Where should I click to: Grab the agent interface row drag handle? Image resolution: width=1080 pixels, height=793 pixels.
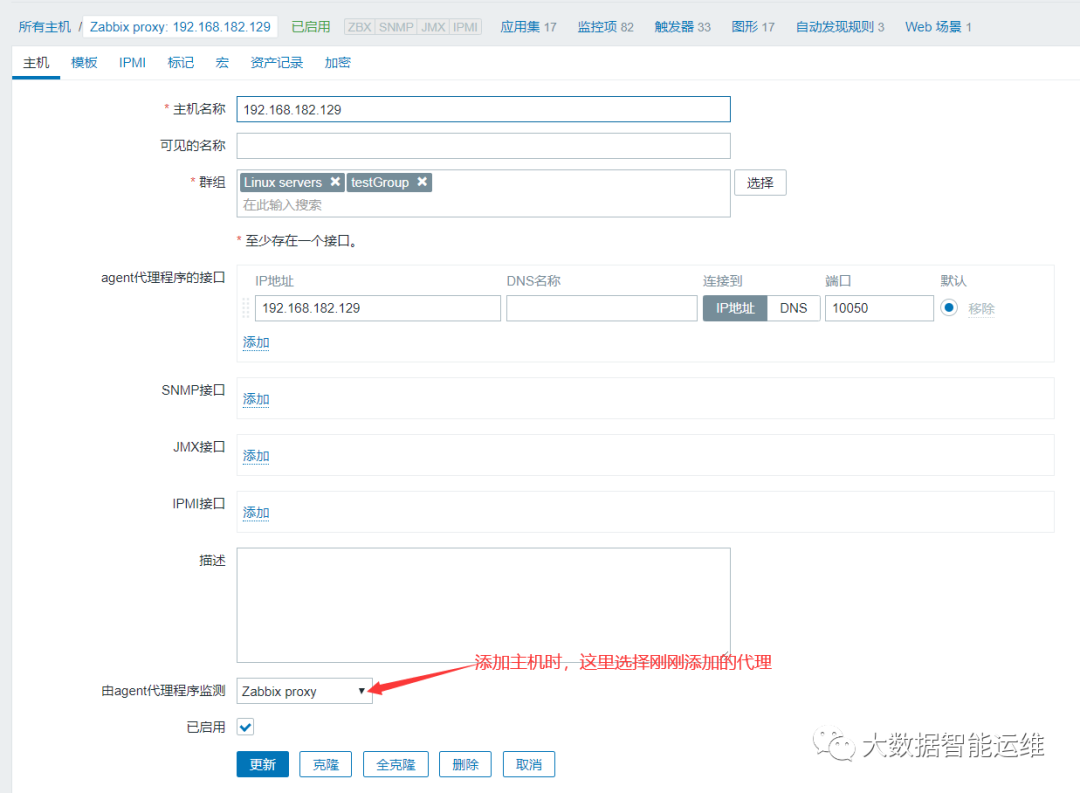coord(246,308)
